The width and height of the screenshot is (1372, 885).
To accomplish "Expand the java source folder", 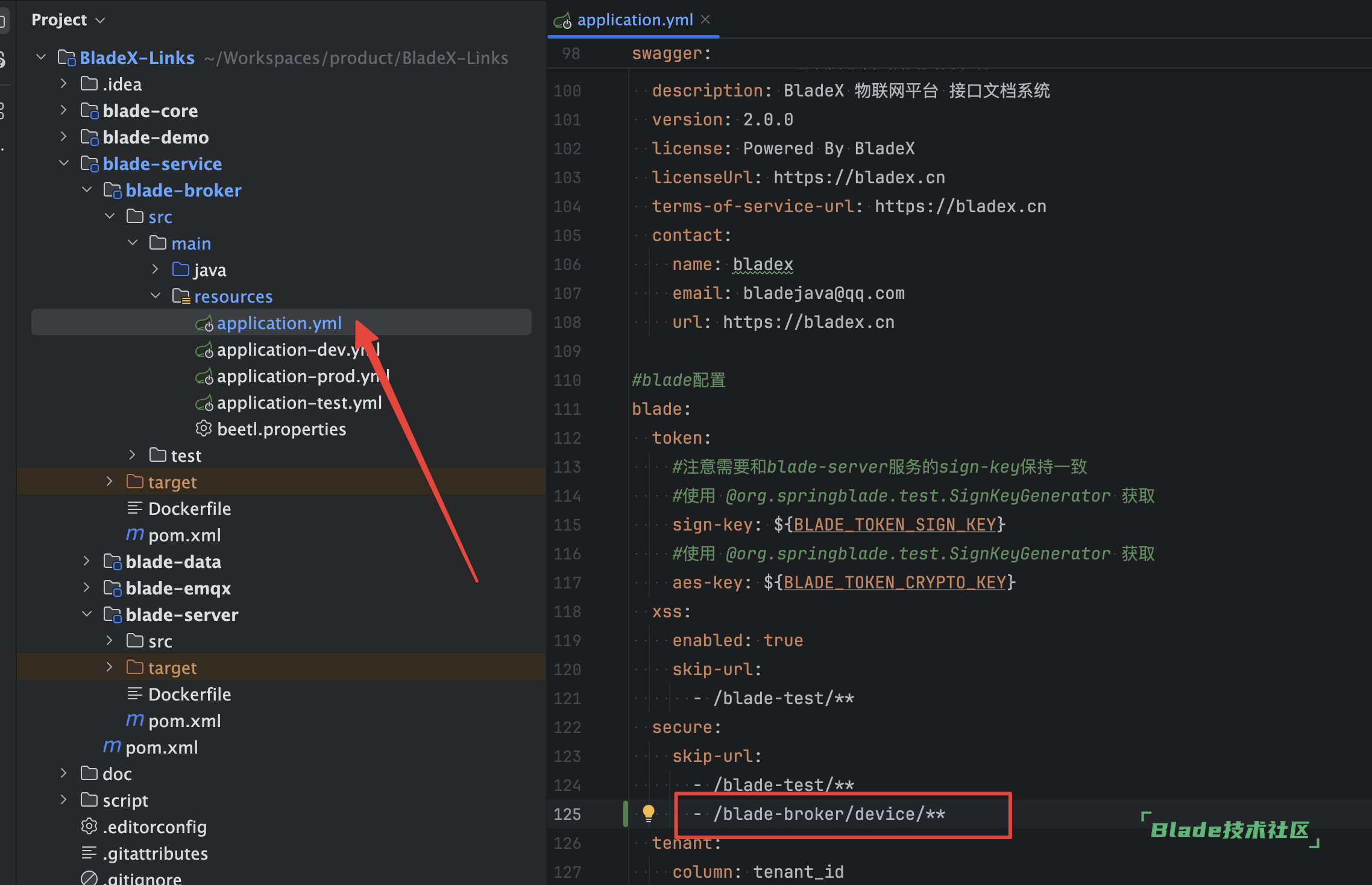I will point(156,269).
